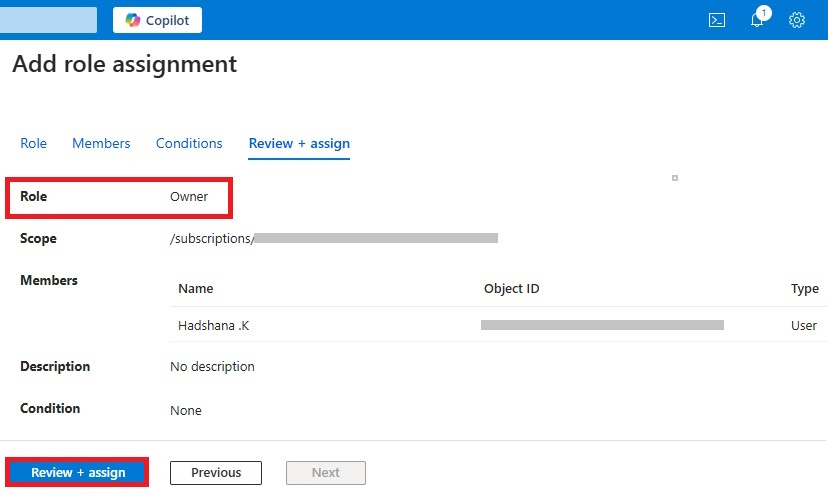Launch Copilot from the top bar
The width and height of the screenshot is (828, 496).
[157, 20]
